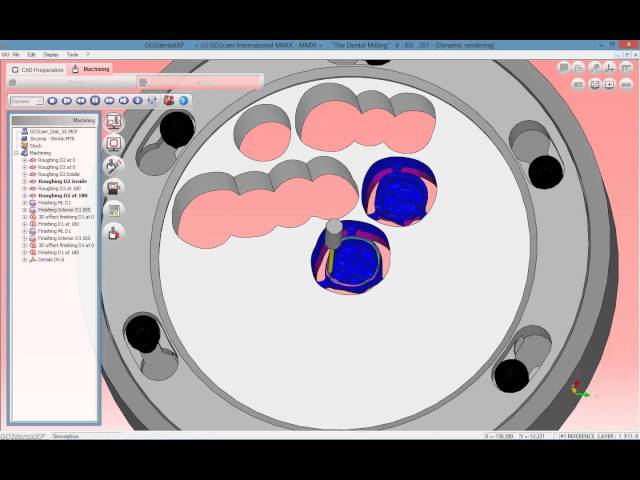Image resolution: width=640 pixels, height=480 pixels.
Task: Open the ? help menu
Action: click(87, 54)
